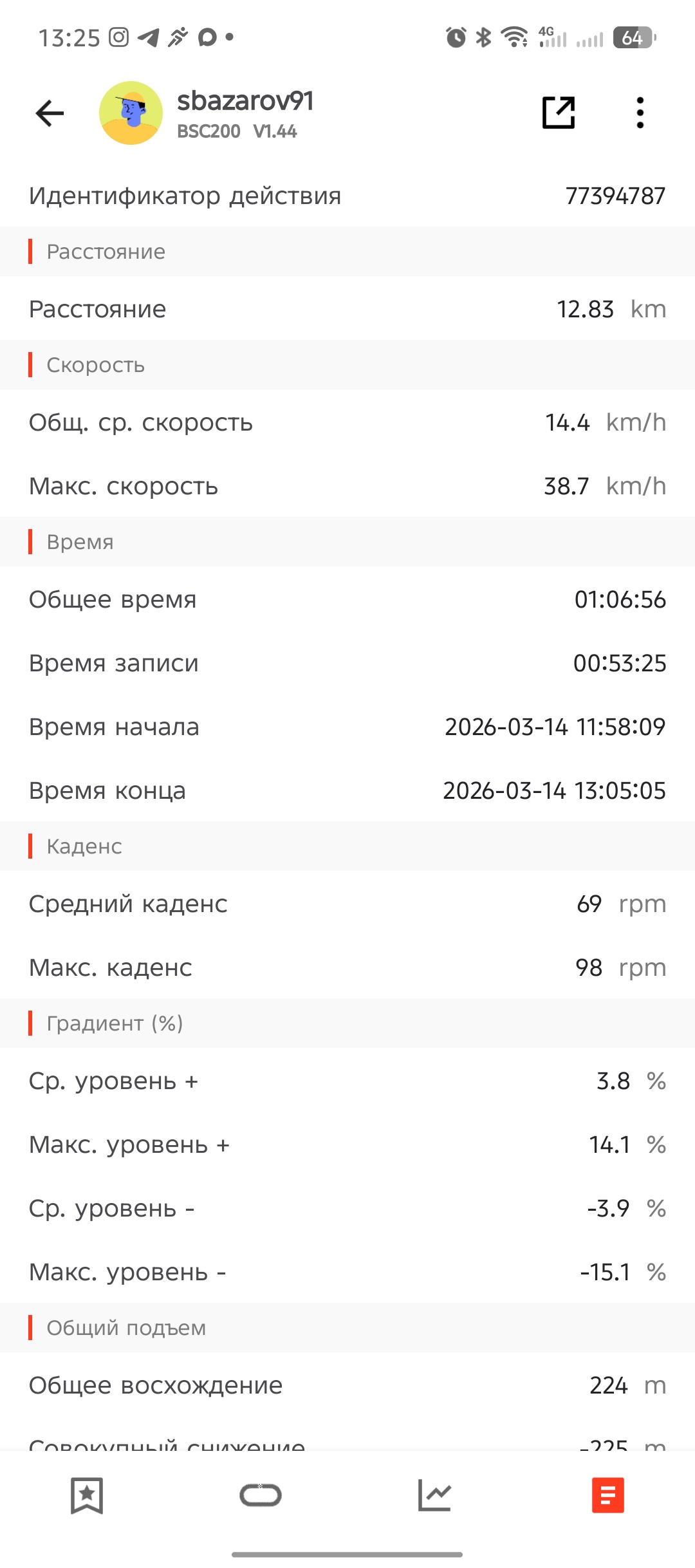Tap the max speed 38.7 km/h row
Screen dimensions: 695x1568
point(347,486)
